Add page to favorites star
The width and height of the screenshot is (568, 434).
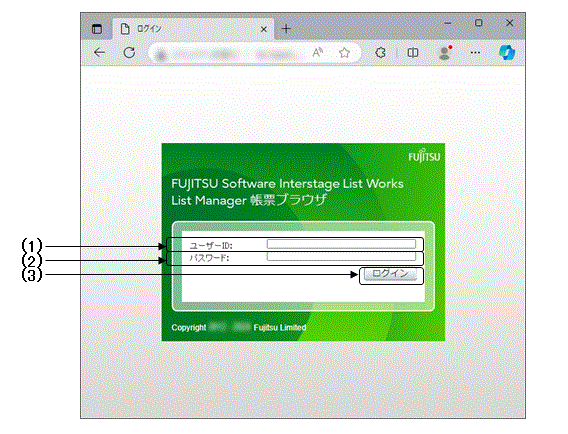click(x=344, y=53)
